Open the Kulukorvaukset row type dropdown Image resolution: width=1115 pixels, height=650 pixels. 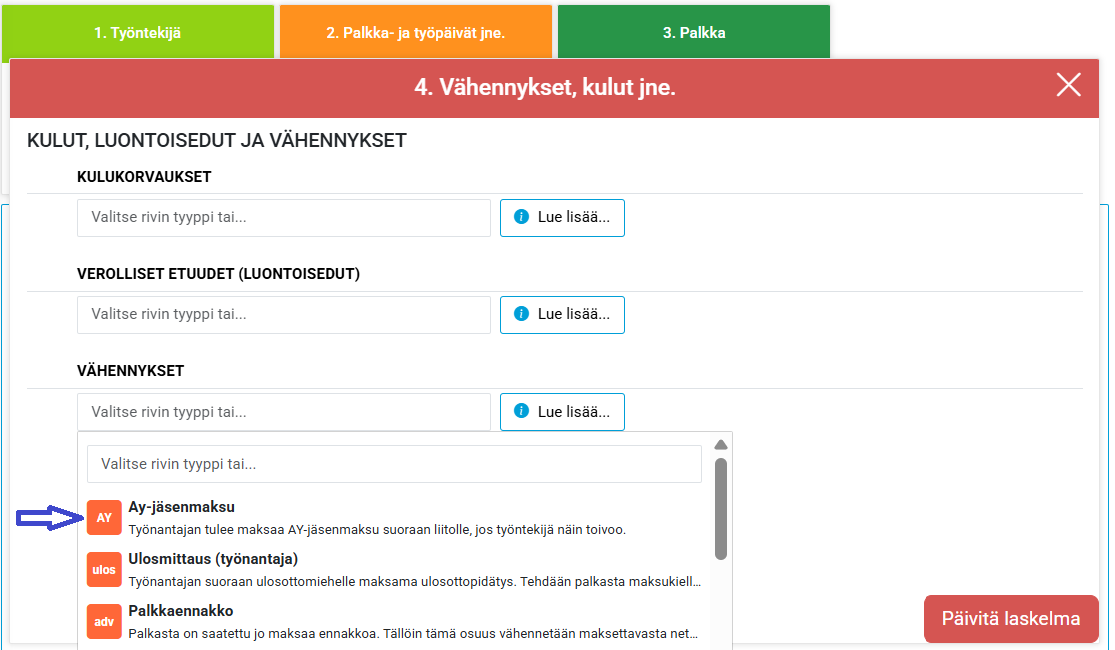[283, 217]
